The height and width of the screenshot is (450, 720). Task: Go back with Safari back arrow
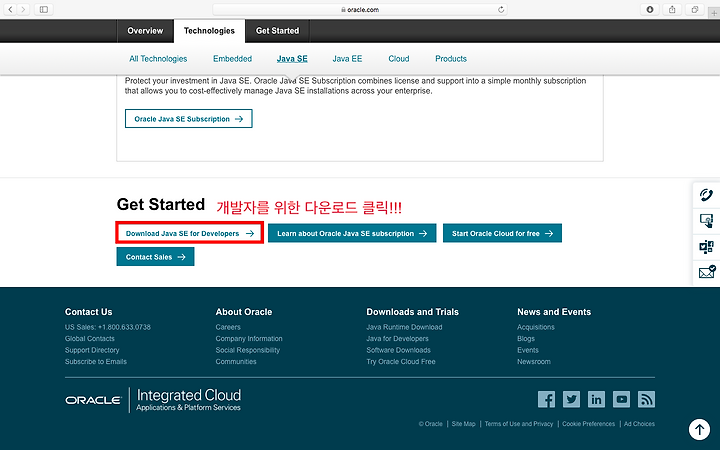10,9
